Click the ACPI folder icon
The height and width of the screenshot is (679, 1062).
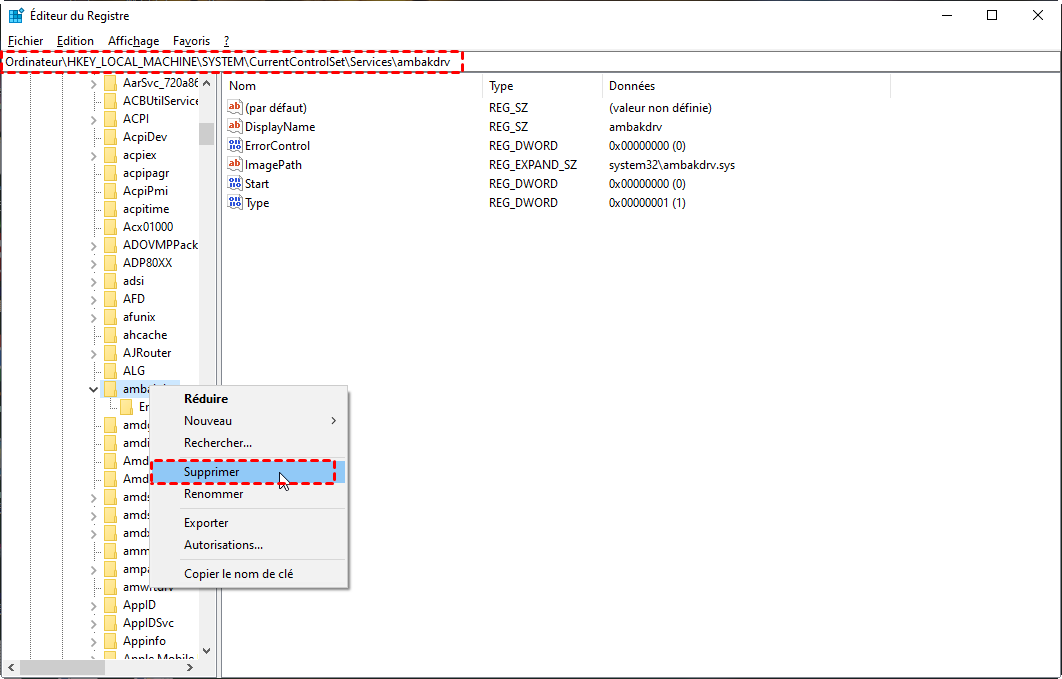pyautogui.click(x=110, y=119)
